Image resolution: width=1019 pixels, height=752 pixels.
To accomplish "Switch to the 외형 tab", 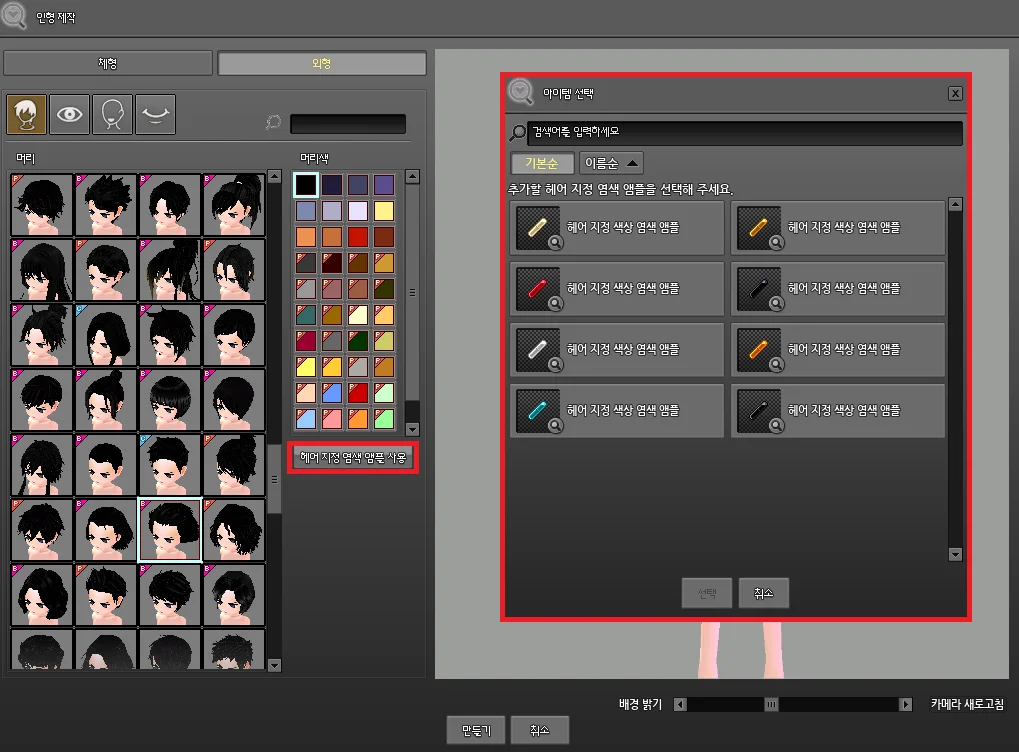I will (321, 62).
